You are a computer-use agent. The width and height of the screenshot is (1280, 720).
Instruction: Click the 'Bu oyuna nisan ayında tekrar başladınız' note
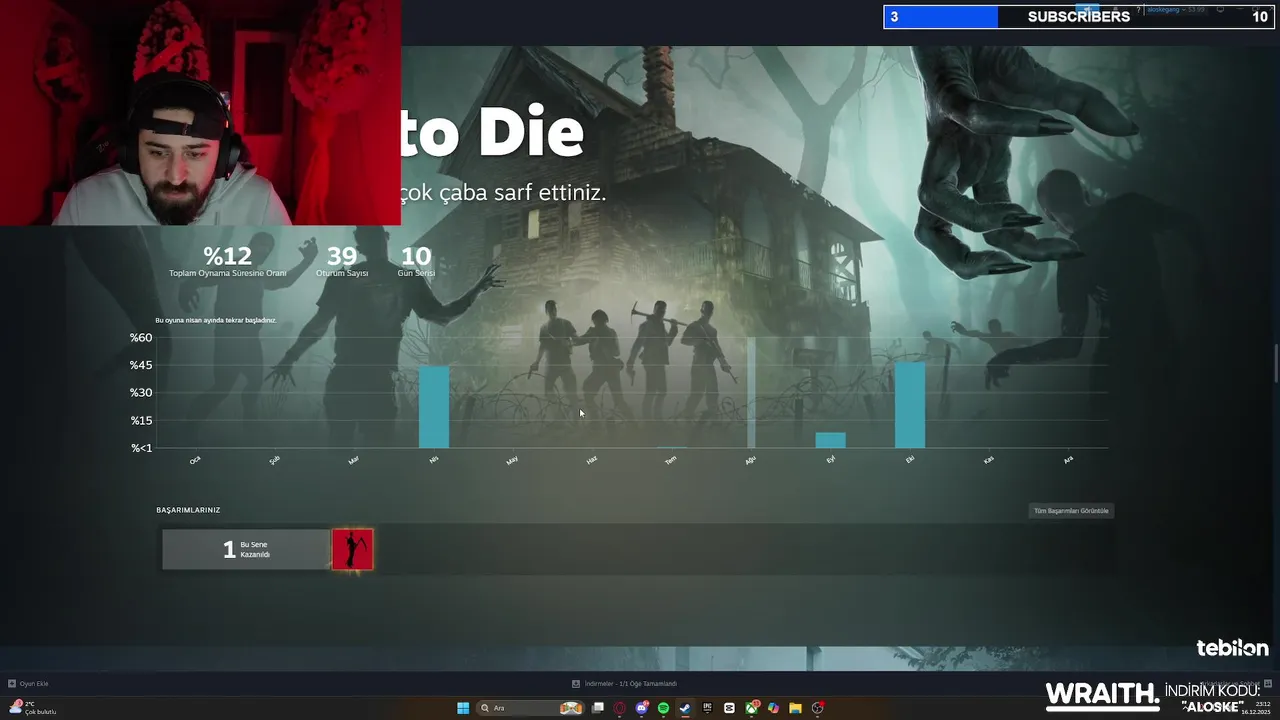pyautogui.click(x=216, y=320)
